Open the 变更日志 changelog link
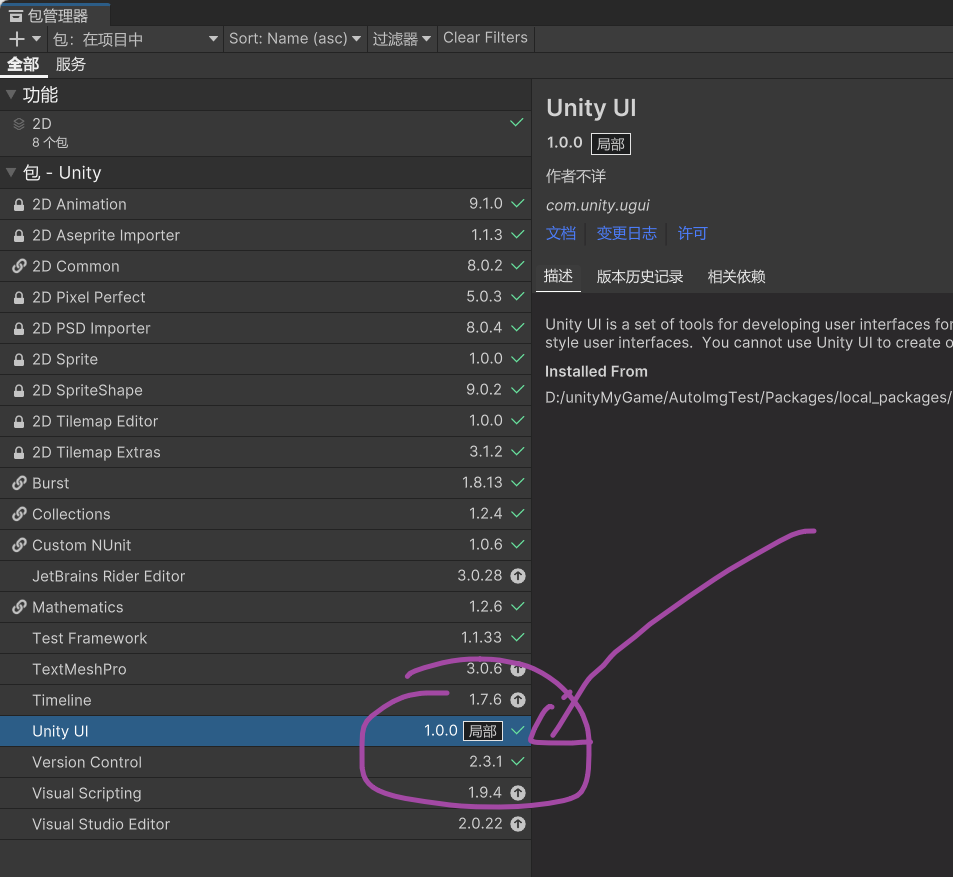The width and height of the screenshot is (953, 877). 627,233
